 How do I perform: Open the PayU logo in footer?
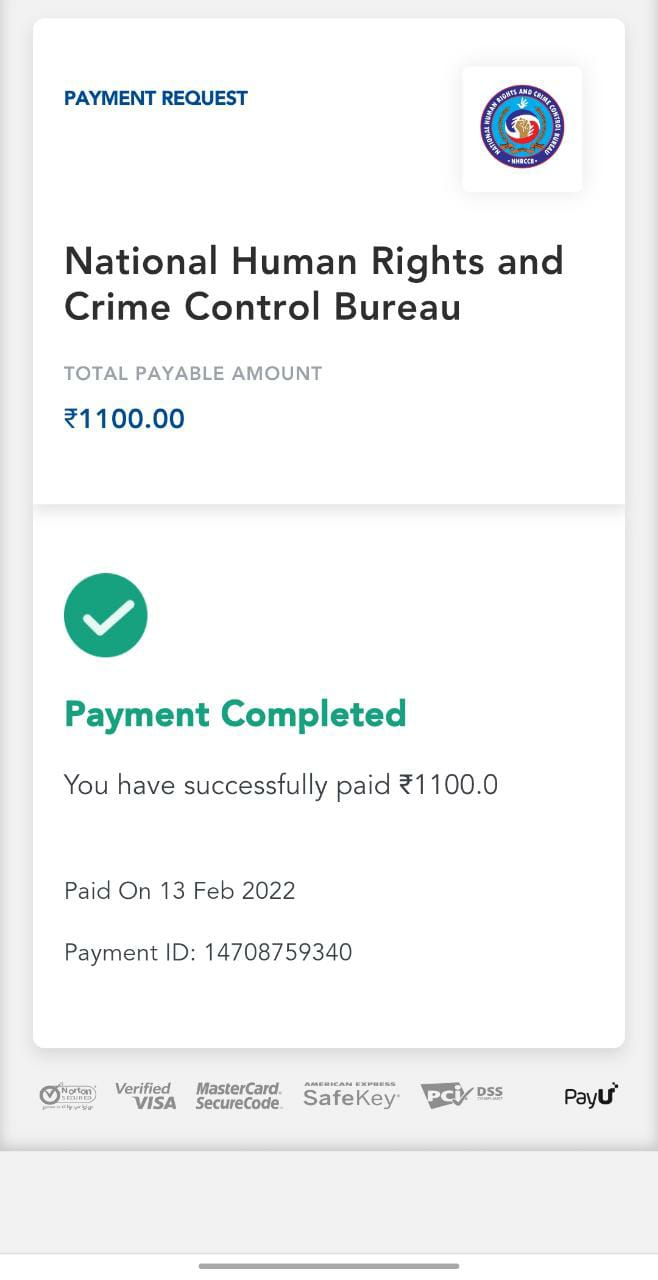pyautogui.click(x=591, y=1096)
